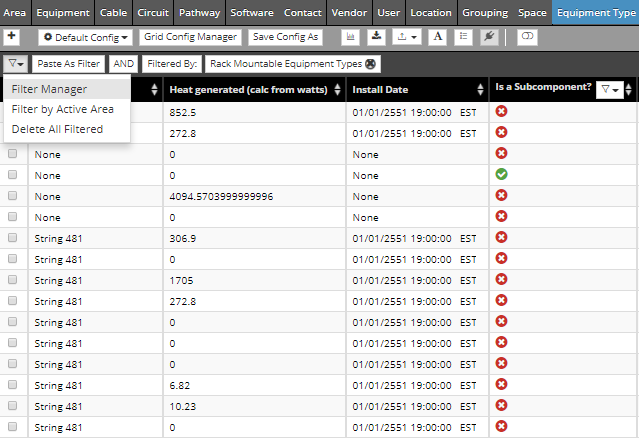Screen dimensions: 639x438
Task: Sort the partially hidden first column
Action: click(154, 90)
